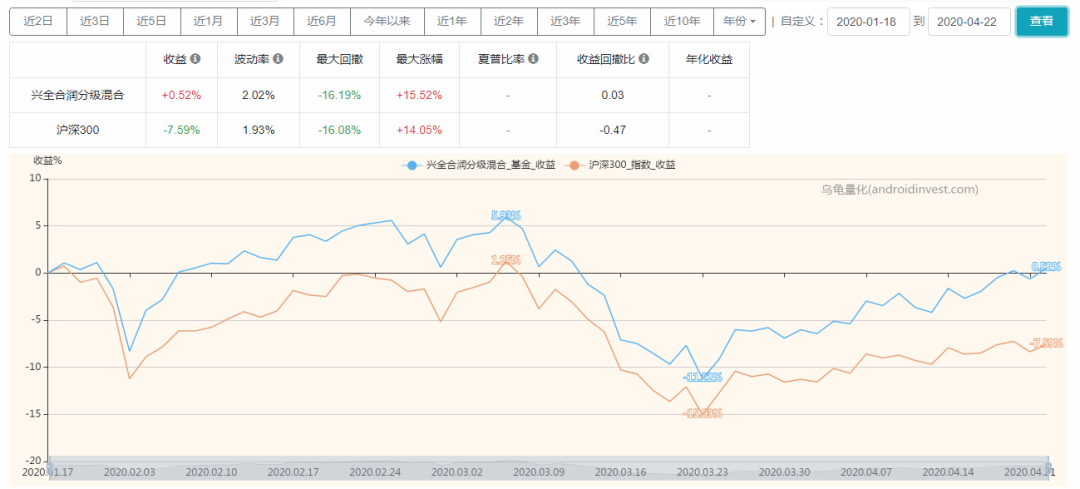This screenshot has width=1080, height=489.
Task: Select the 近2年 time range
Action: click(x=509, y=21)
